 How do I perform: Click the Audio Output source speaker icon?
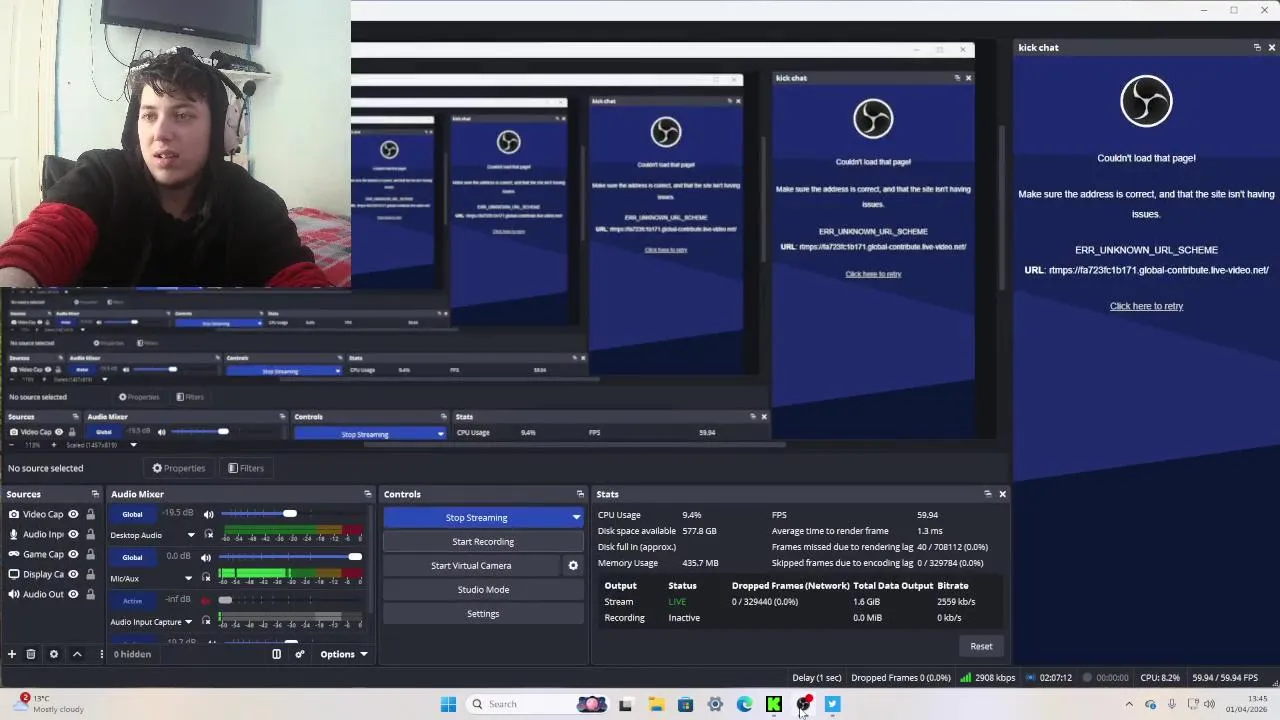tap(13, 594)
